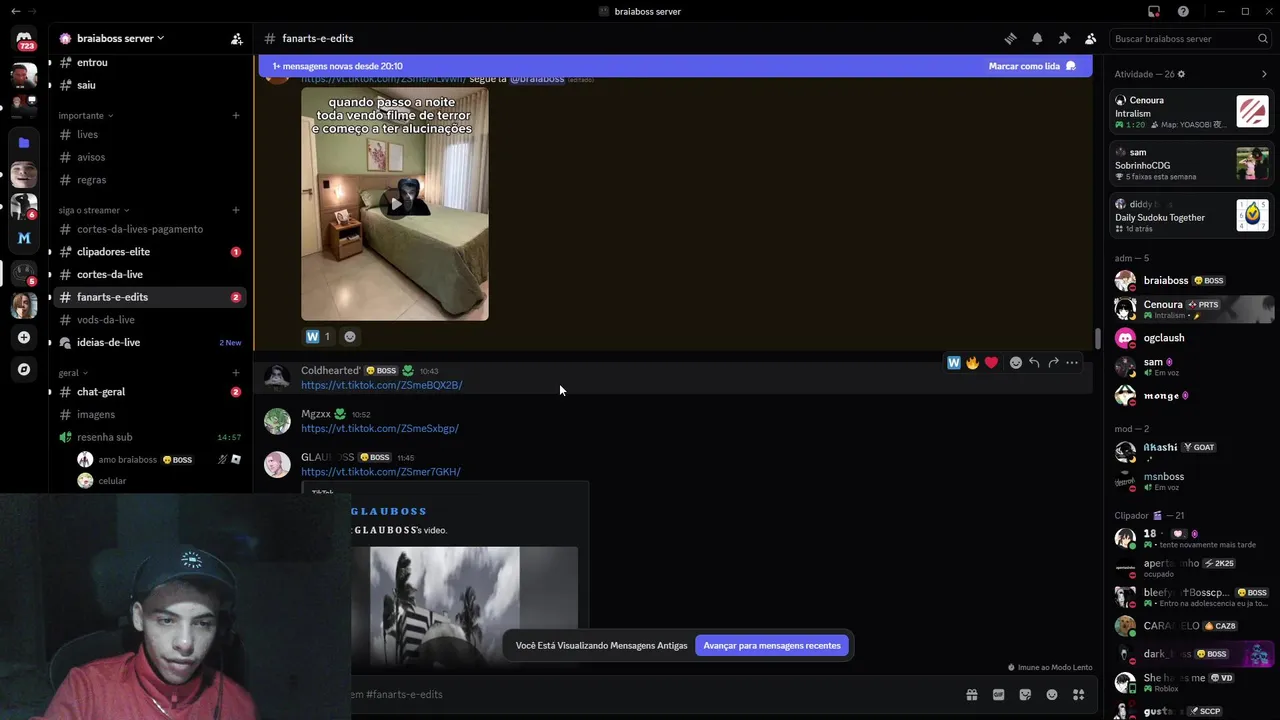1280x720 pixels.
Task: Open GIF picker in message bar
Action: [x=998, y=694]
